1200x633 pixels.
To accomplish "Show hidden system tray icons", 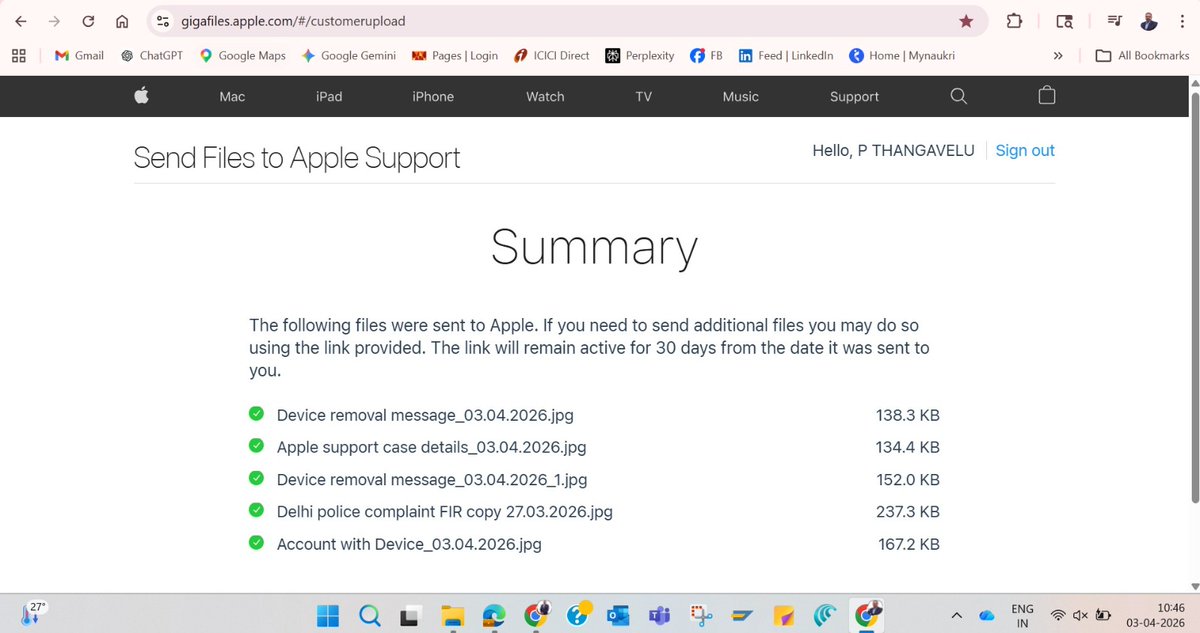I will coord(957,614).
